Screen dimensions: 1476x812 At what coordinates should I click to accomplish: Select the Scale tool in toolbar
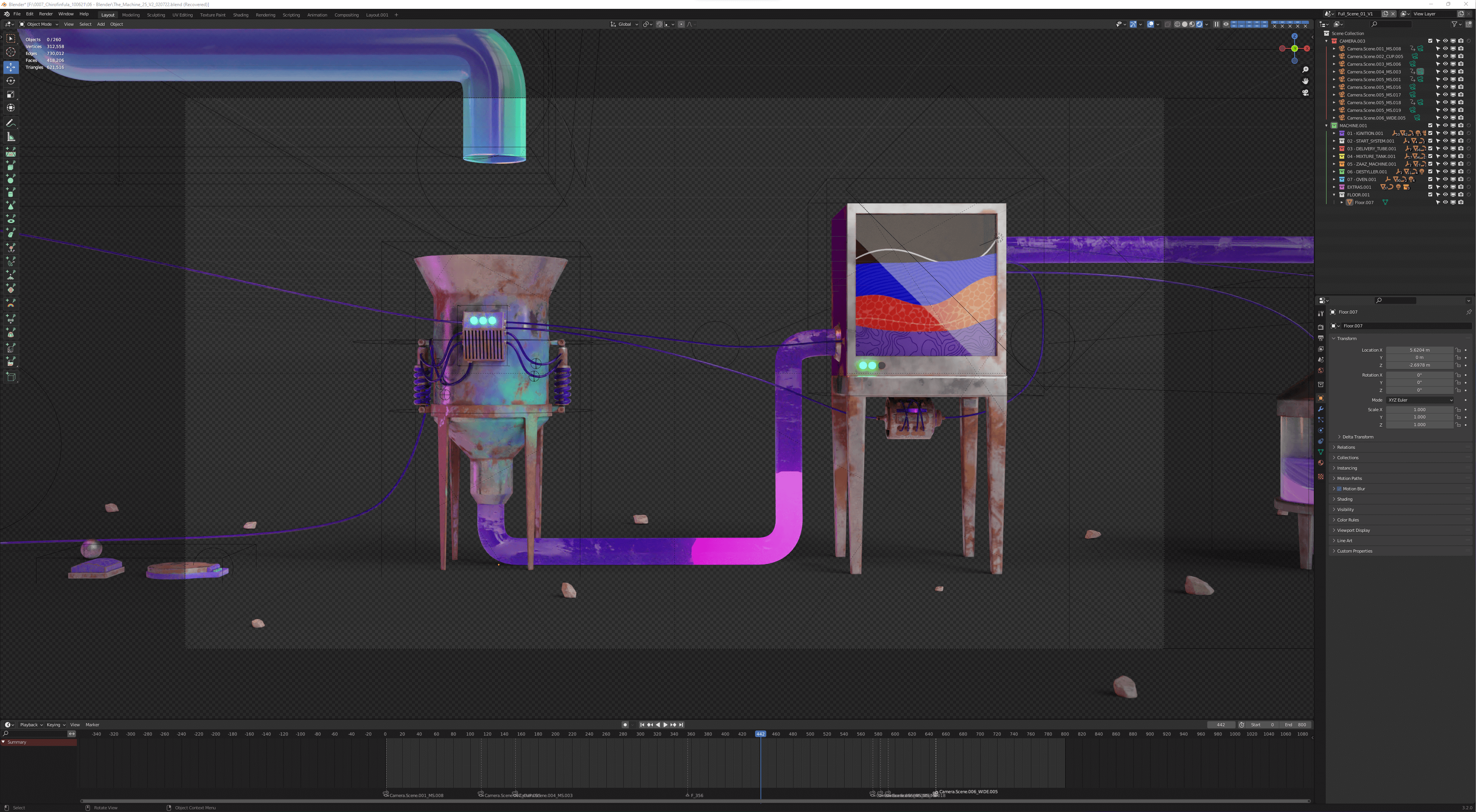pos(10,95)
